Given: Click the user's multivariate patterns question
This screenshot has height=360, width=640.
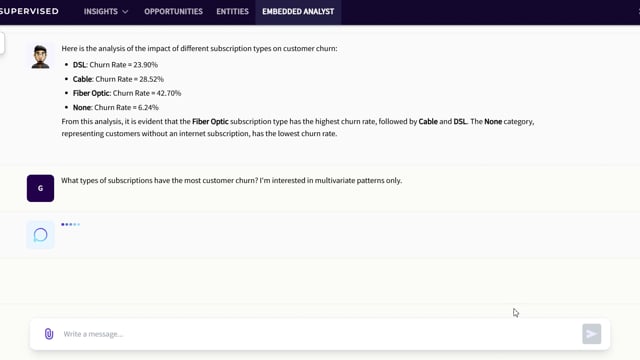Looking at the screenshot, I should tap(231, 180).
